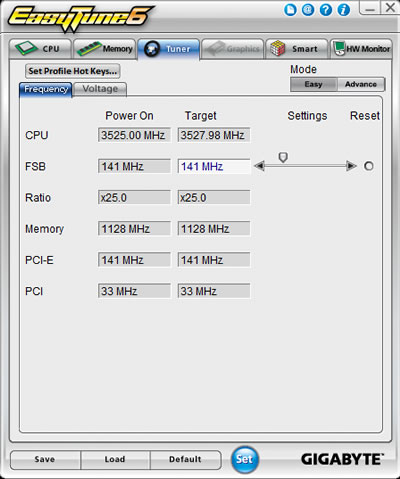The height and width of the screenshot is (479, 400).
Task: Select the Frequency sub-tab
Action: coord(46,89)
